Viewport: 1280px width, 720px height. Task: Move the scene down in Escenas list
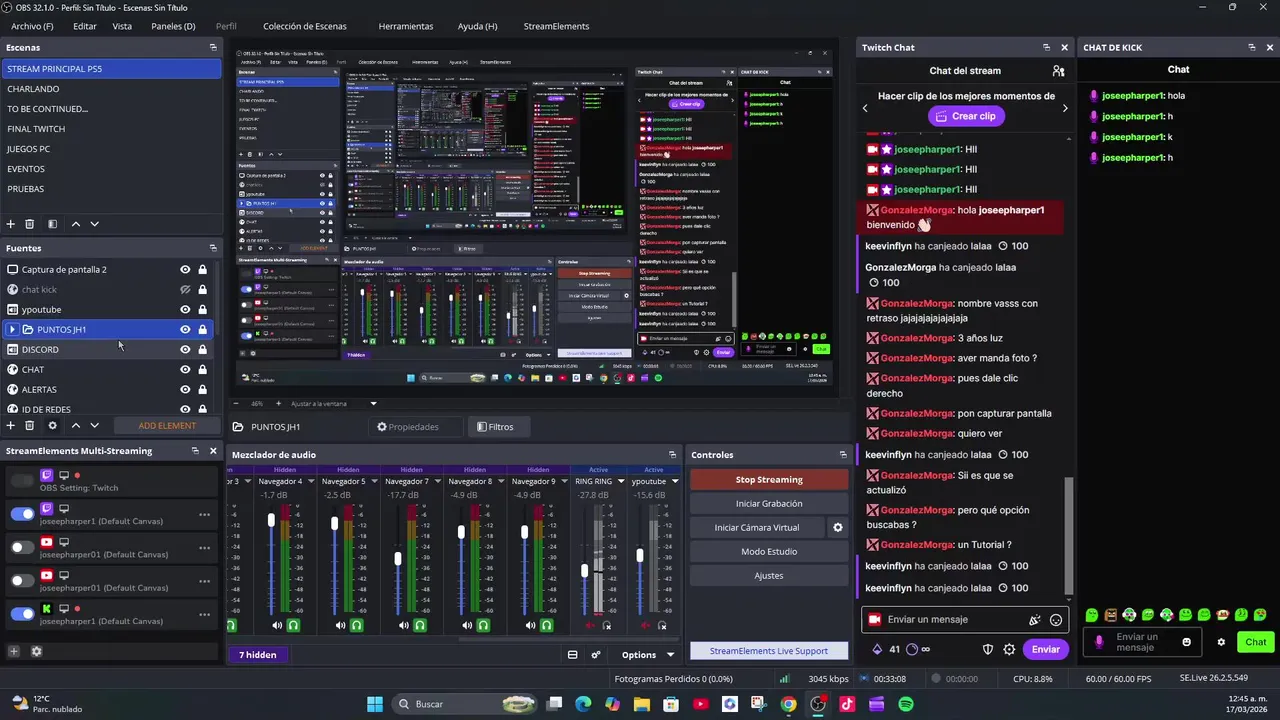tap(94, 224)
